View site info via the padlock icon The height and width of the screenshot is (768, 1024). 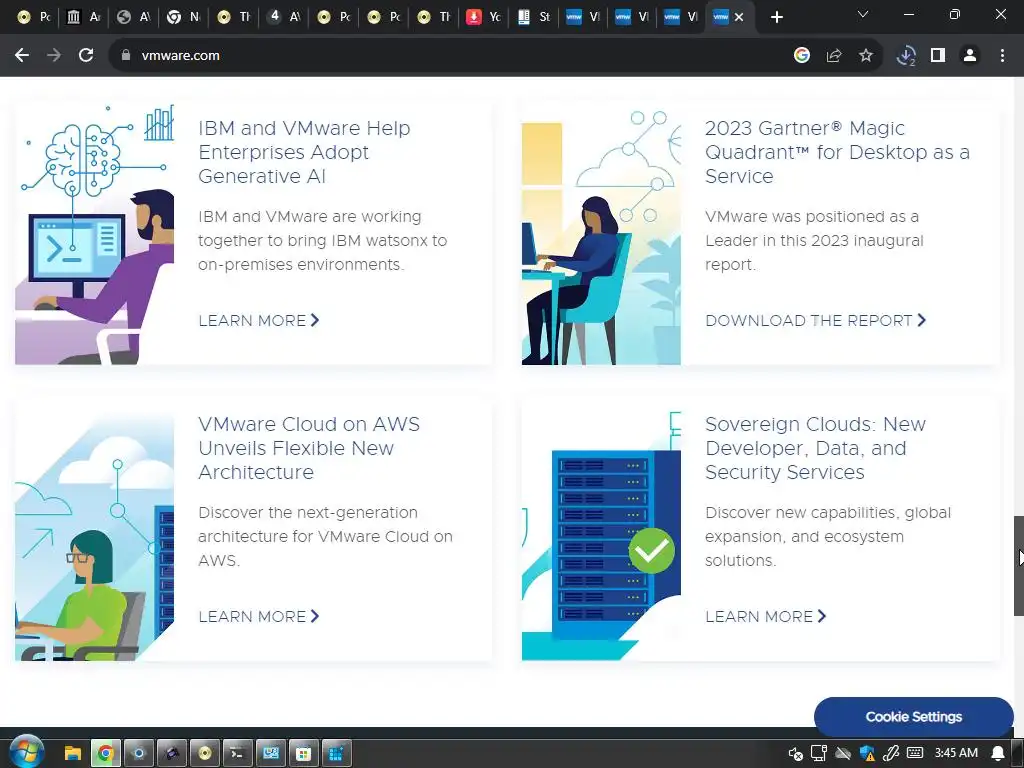point(126,56)
